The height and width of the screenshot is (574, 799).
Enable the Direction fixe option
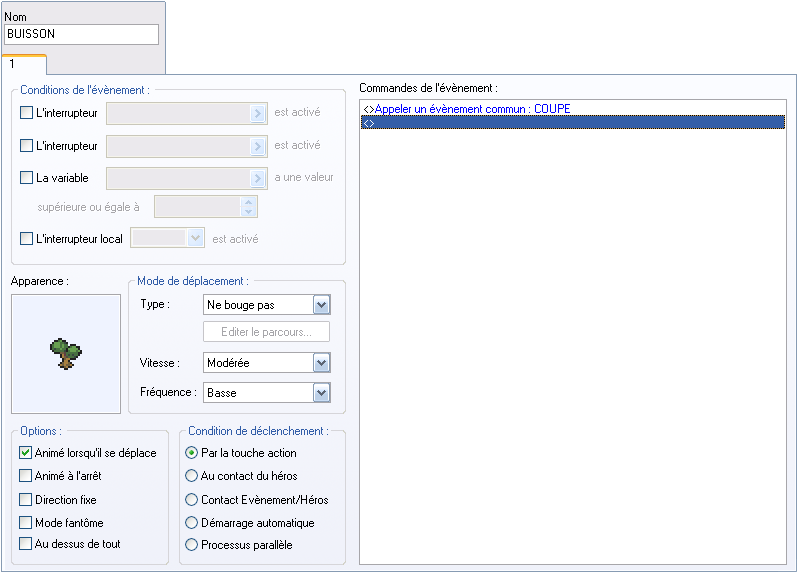(25, 499)
